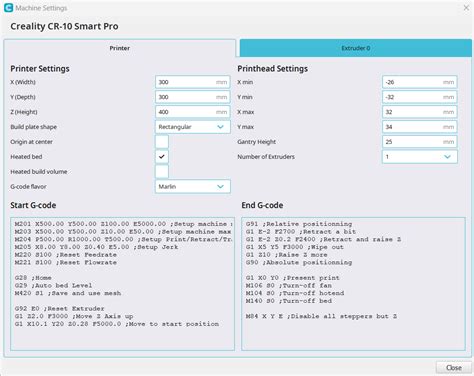474x376 pixels.
Task: Click the Cura logo icon in title bar
Action: (8, 8)
